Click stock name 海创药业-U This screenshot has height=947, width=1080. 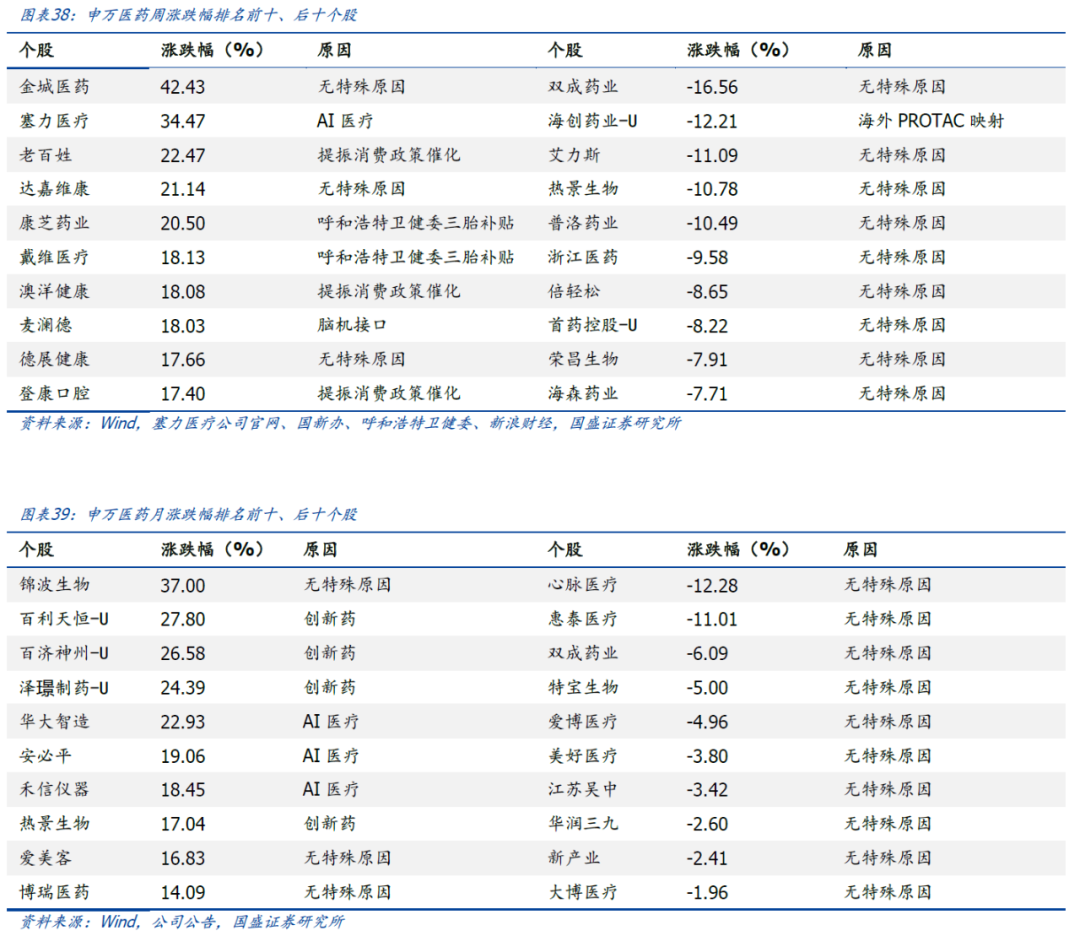[592, 121]
